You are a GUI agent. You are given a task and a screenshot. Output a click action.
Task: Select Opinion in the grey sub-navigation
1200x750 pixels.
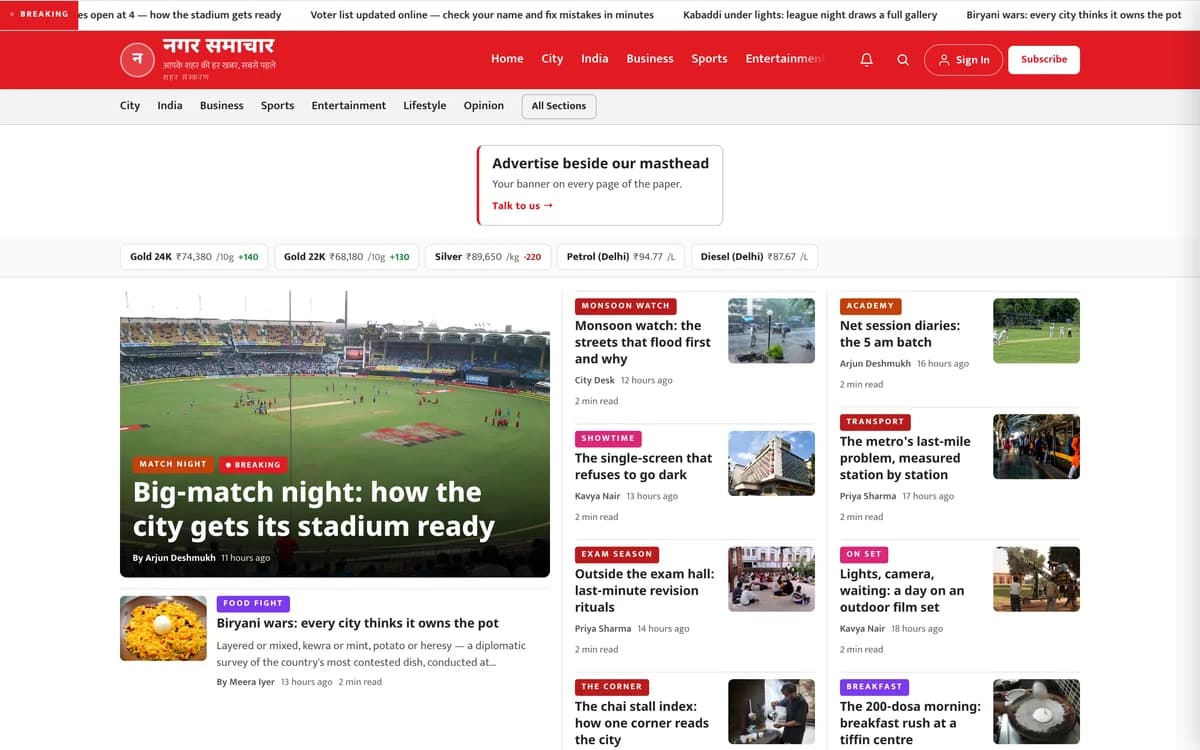[x=484, y=106]
